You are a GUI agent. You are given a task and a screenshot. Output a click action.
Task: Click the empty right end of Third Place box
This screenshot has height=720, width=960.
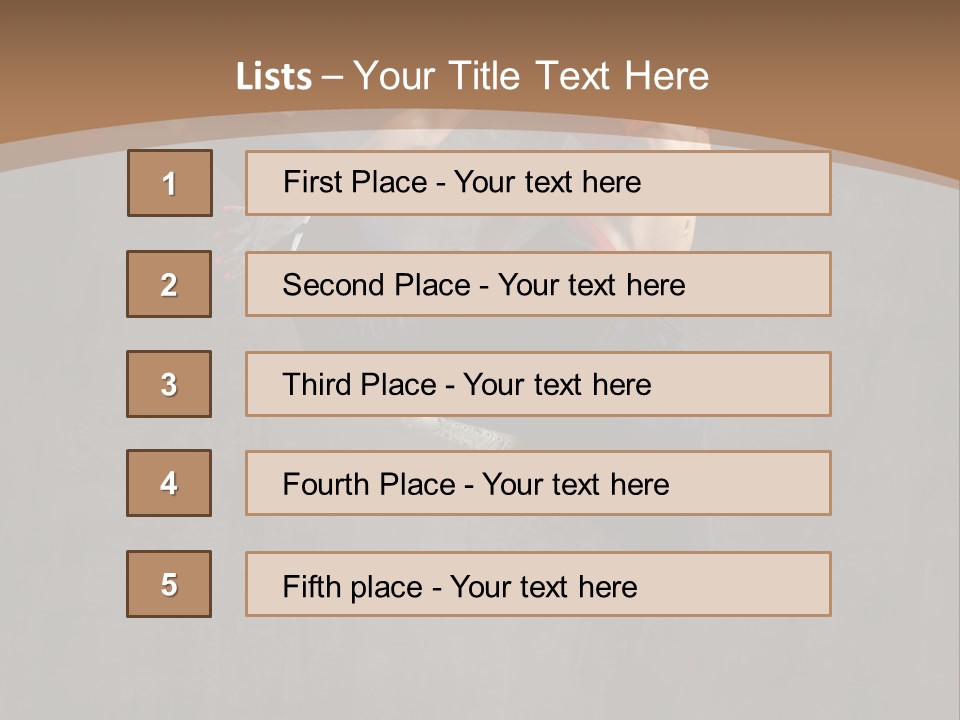[x=760, y=384]
